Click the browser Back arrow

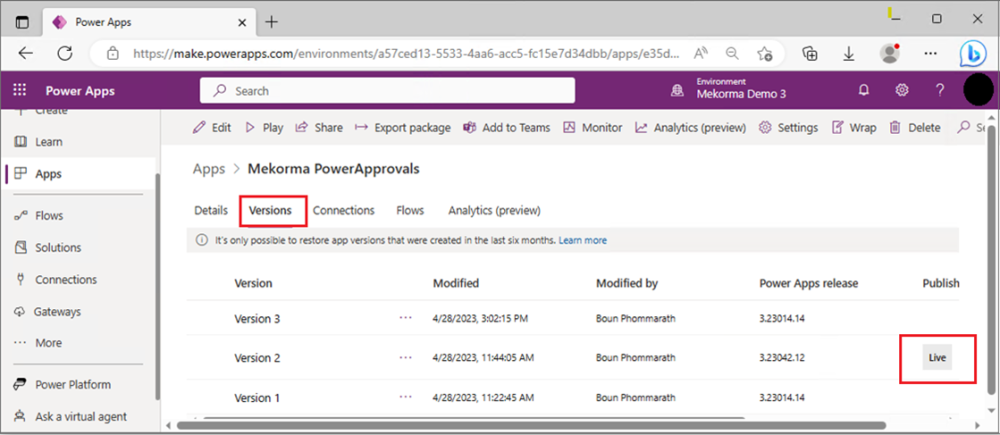pyautogui.click(x=26, y=54)
